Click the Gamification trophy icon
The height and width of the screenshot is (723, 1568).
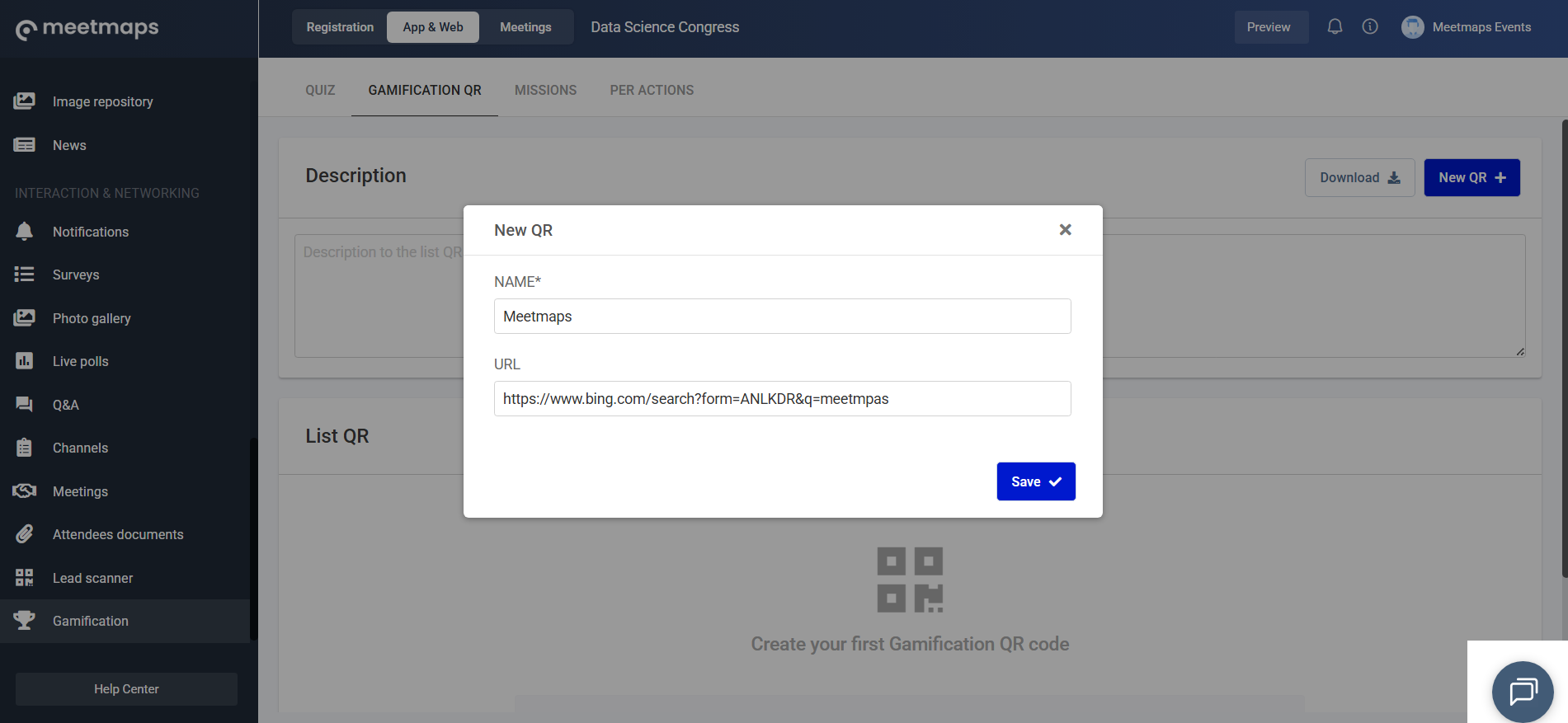click(x=25, y=621)
